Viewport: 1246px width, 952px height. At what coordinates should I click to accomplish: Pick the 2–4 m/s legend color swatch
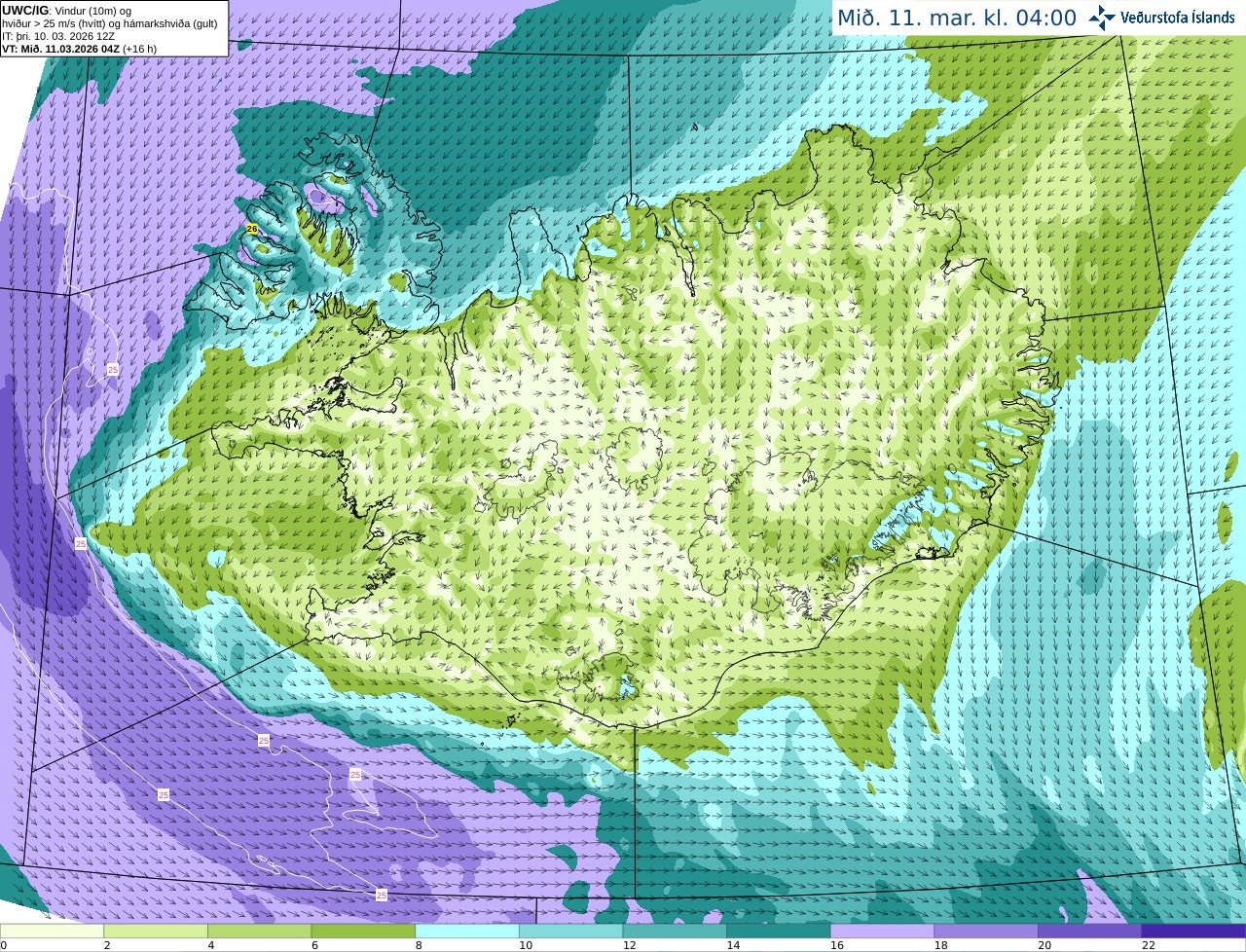coord(156,932)
